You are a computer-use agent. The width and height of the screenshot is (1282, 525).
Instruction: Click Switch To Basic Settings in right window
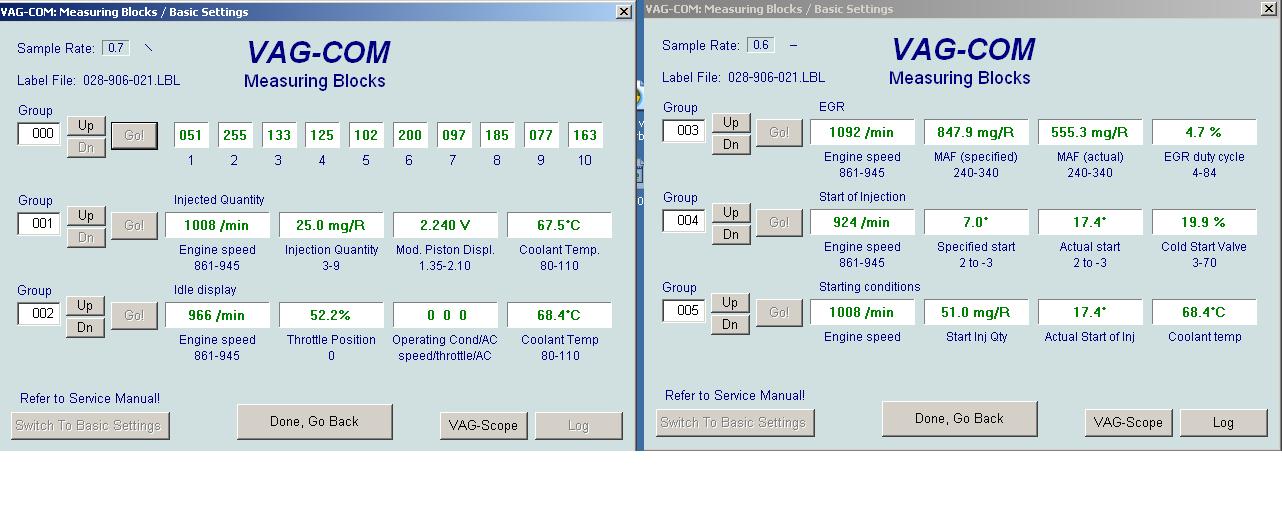click(x=736, y=422)
